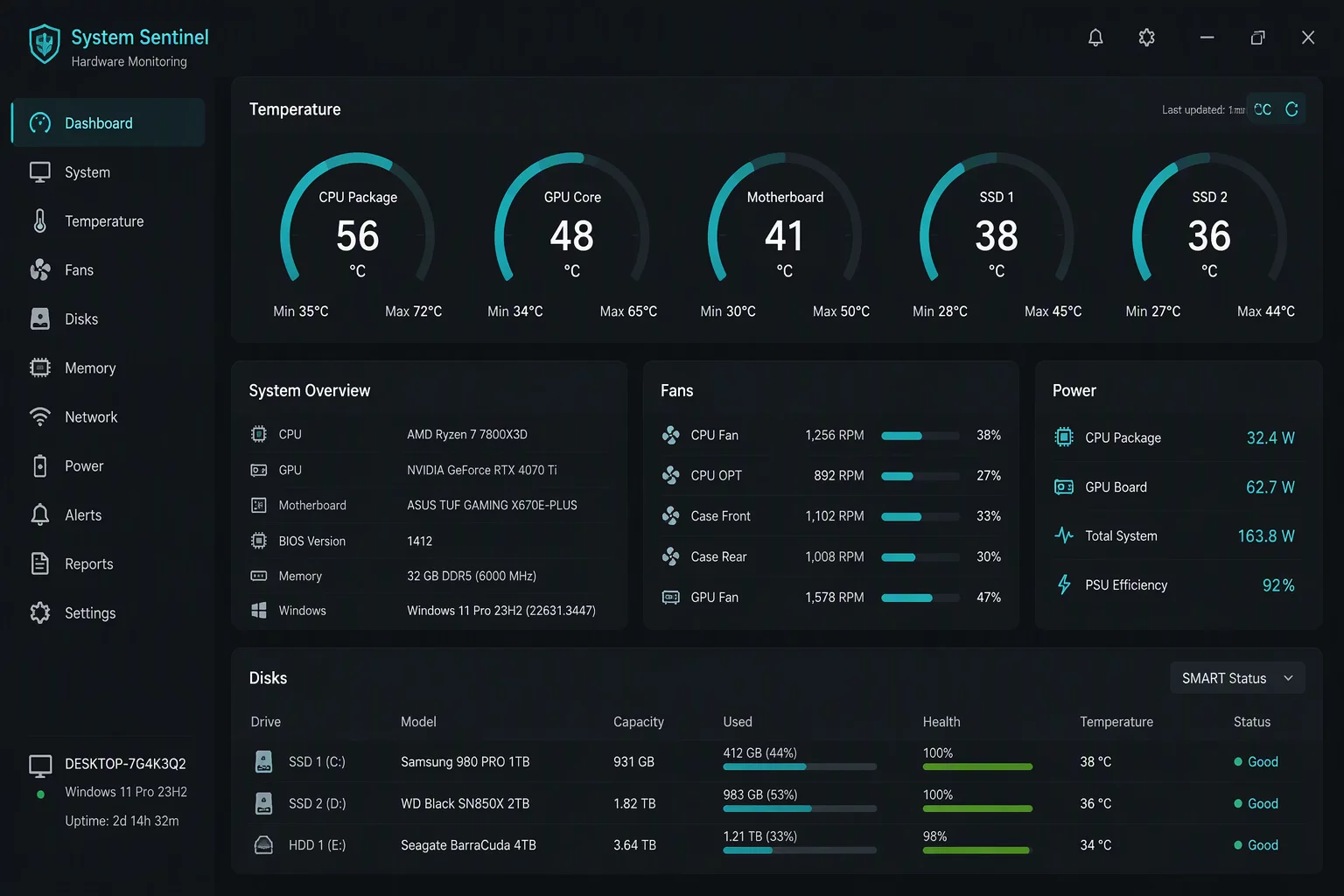Screen dimensions: 1344x896
Task: Click the fan icon in the CPU Fan row
Action: 671,435
